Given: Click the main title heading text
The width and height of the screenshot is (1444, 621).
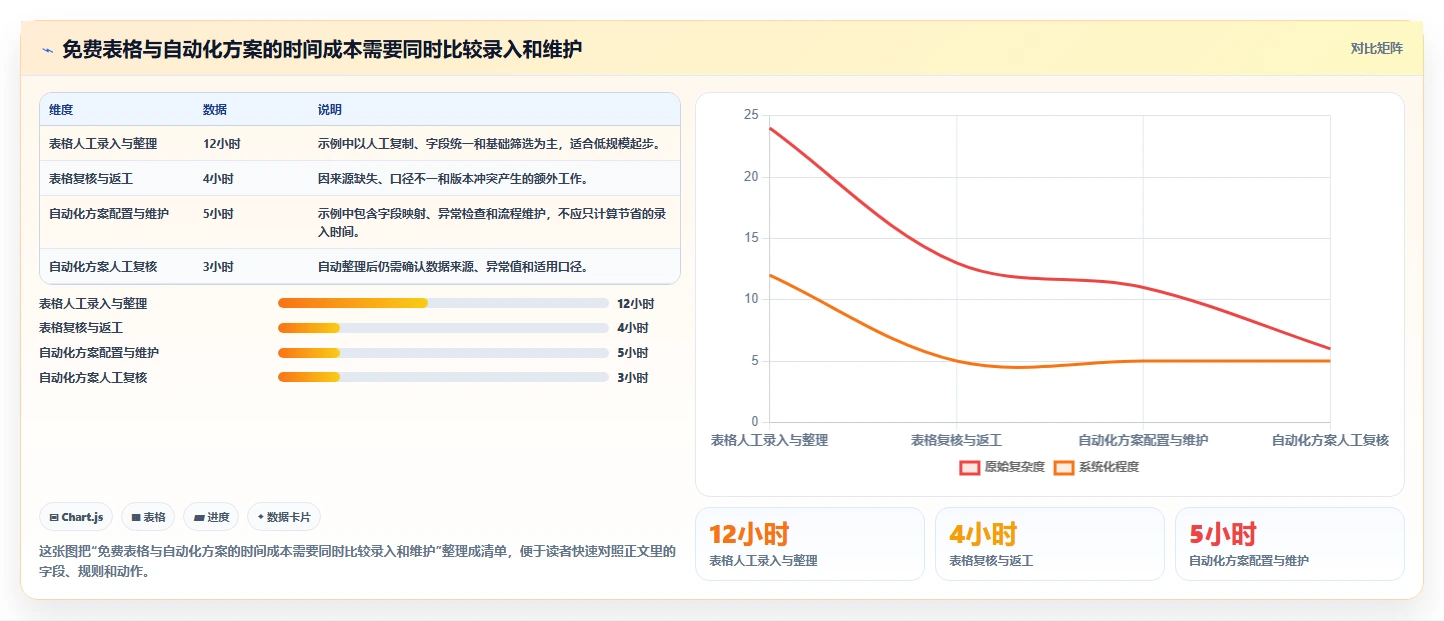Looking at the screenshot, I should pos(322,49).
